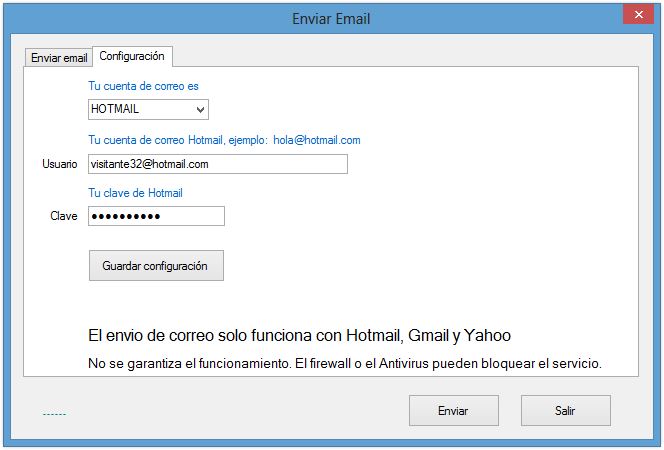Select the Configuración tab

pos(132,56)
